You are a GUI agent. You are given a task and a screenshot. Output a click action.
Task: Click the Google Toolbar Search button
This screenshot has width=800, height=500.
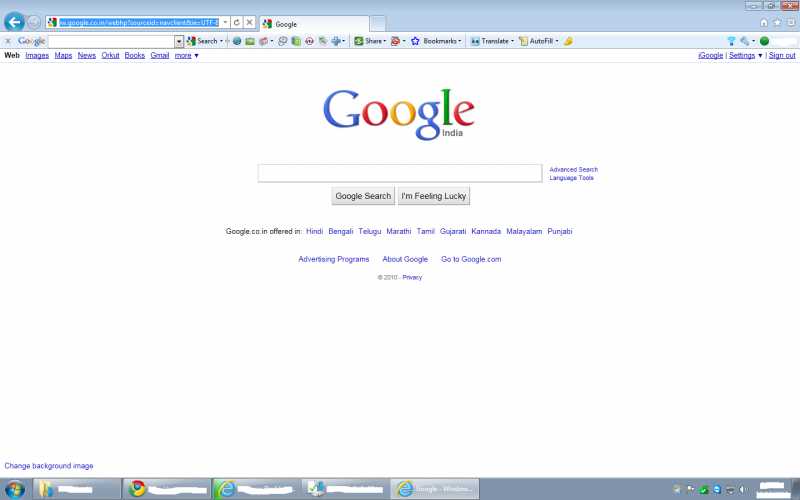tap(202, 41)
